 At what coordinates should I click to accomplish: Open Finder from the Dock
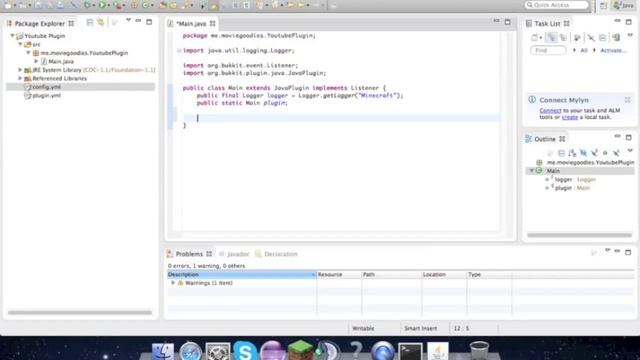(162, 351)
